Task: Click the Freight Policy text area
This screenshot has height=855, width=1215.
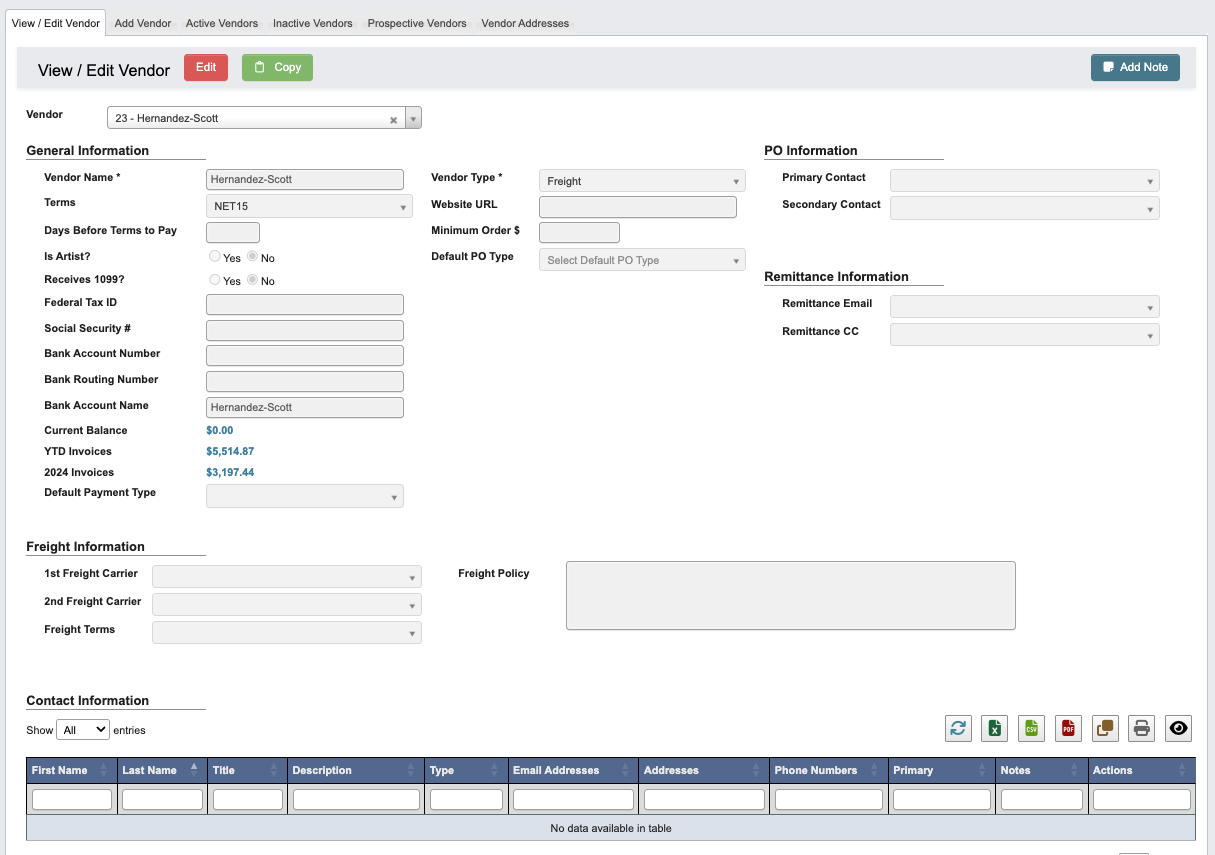Action: pyautogui.click(x=791, y=595)
